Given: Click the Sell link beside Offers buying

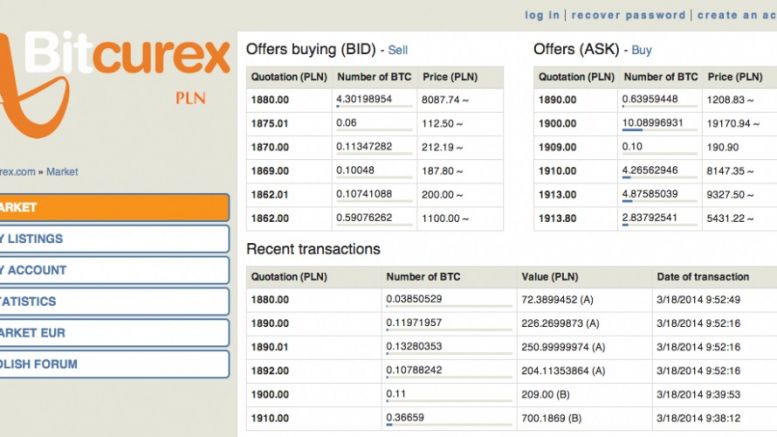Looking at the screenshot, I should coord(398,50).
